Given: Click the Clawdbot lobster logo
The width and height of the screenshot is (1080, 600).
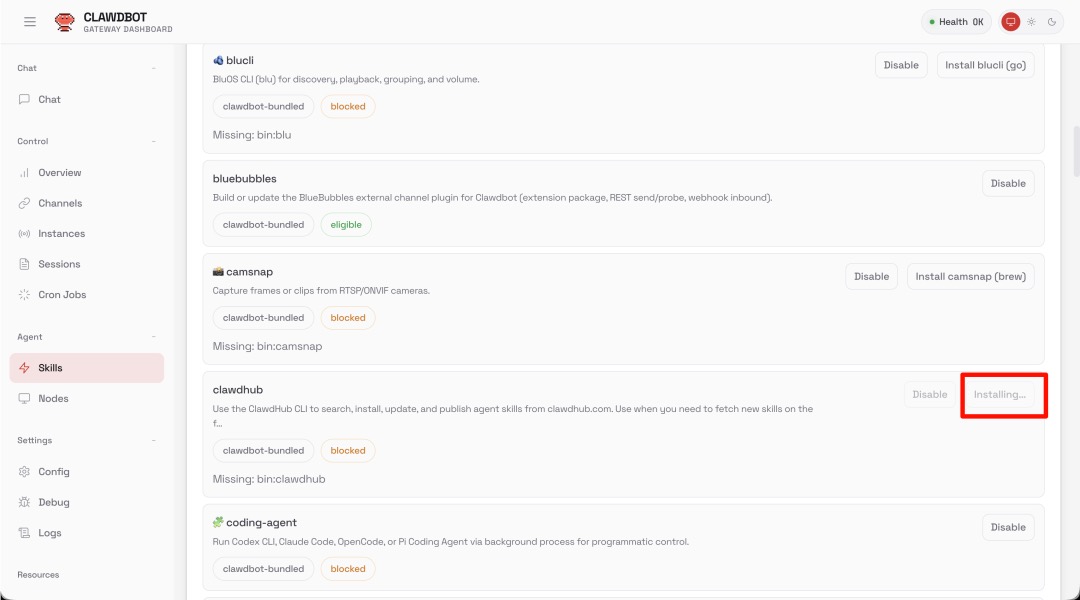Looking at the screenshot, I should pos(65,22).
